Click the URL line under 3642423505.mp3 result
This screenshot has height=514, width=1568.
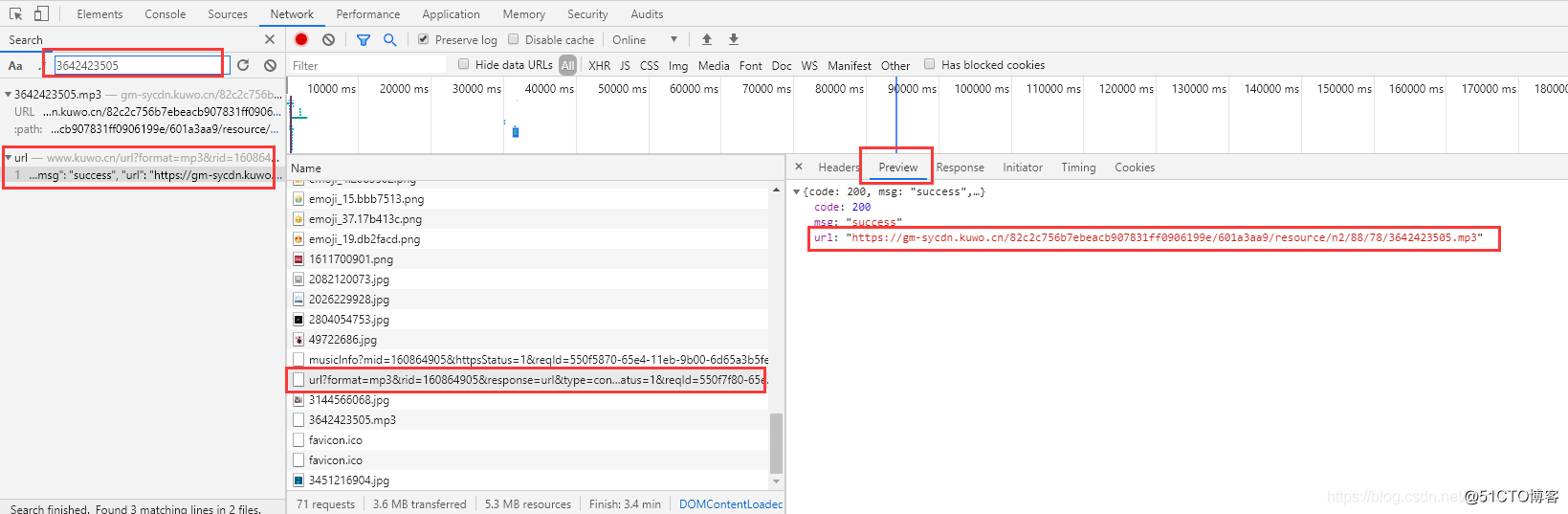[143, 111]
